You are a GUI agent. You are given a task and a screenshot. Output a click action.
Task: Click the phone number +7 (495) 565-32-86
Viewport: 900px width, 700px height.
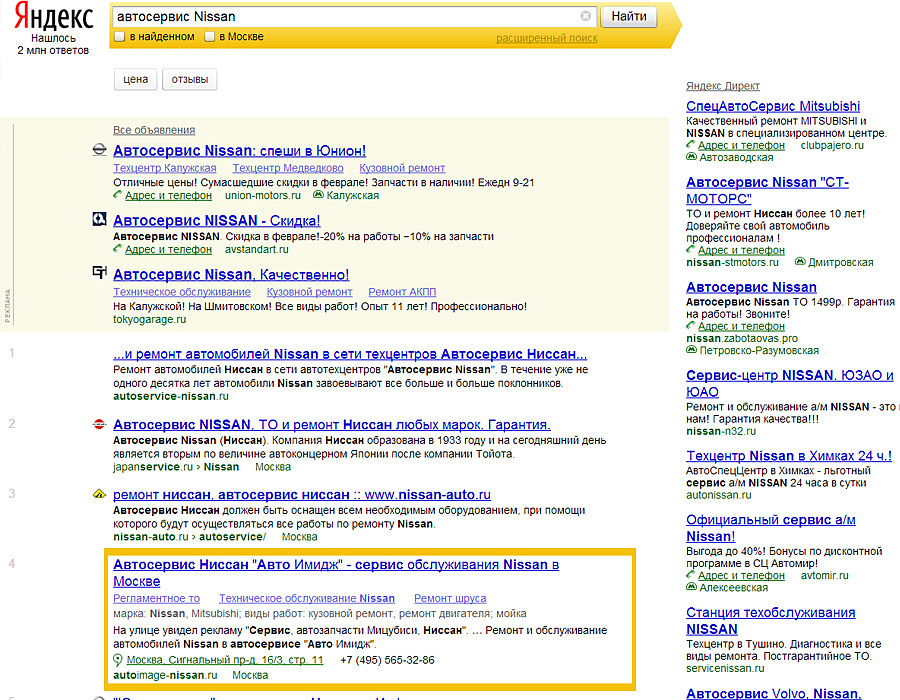(387, 660)
